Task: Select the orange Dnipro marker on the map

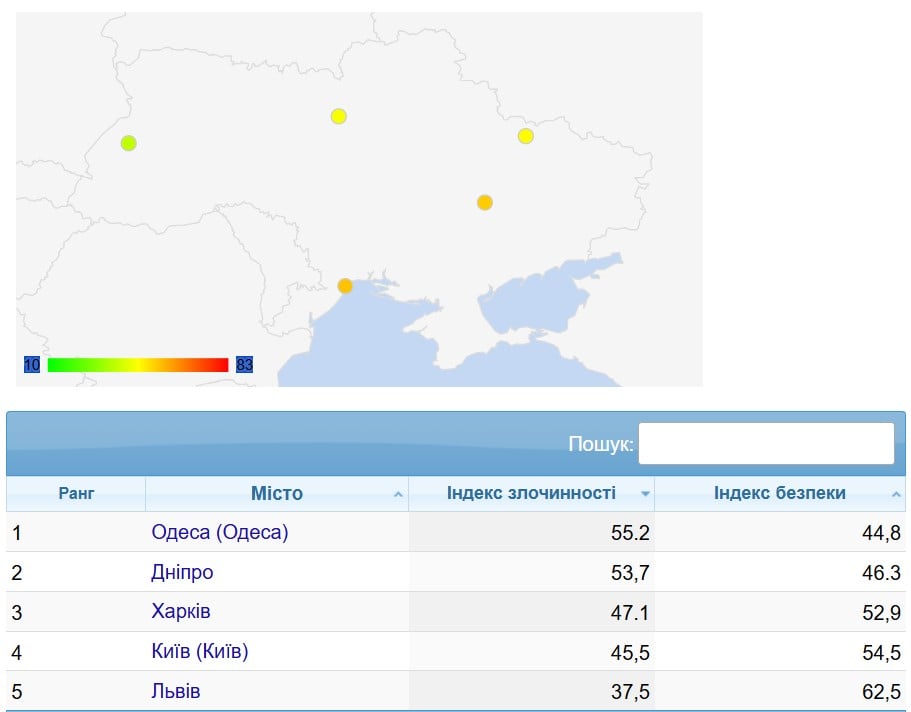Action: (x=485, y=202)
